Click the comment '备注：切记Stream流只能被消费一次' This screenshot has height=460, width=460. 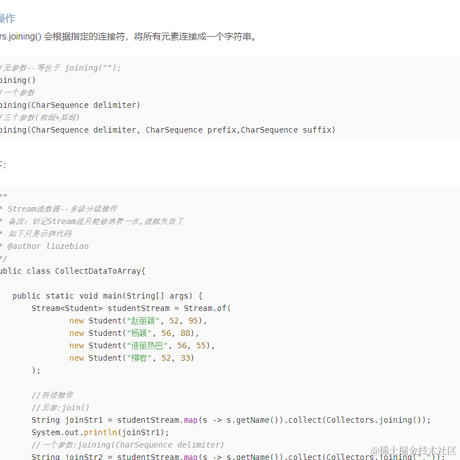click(x=95, y=221)
